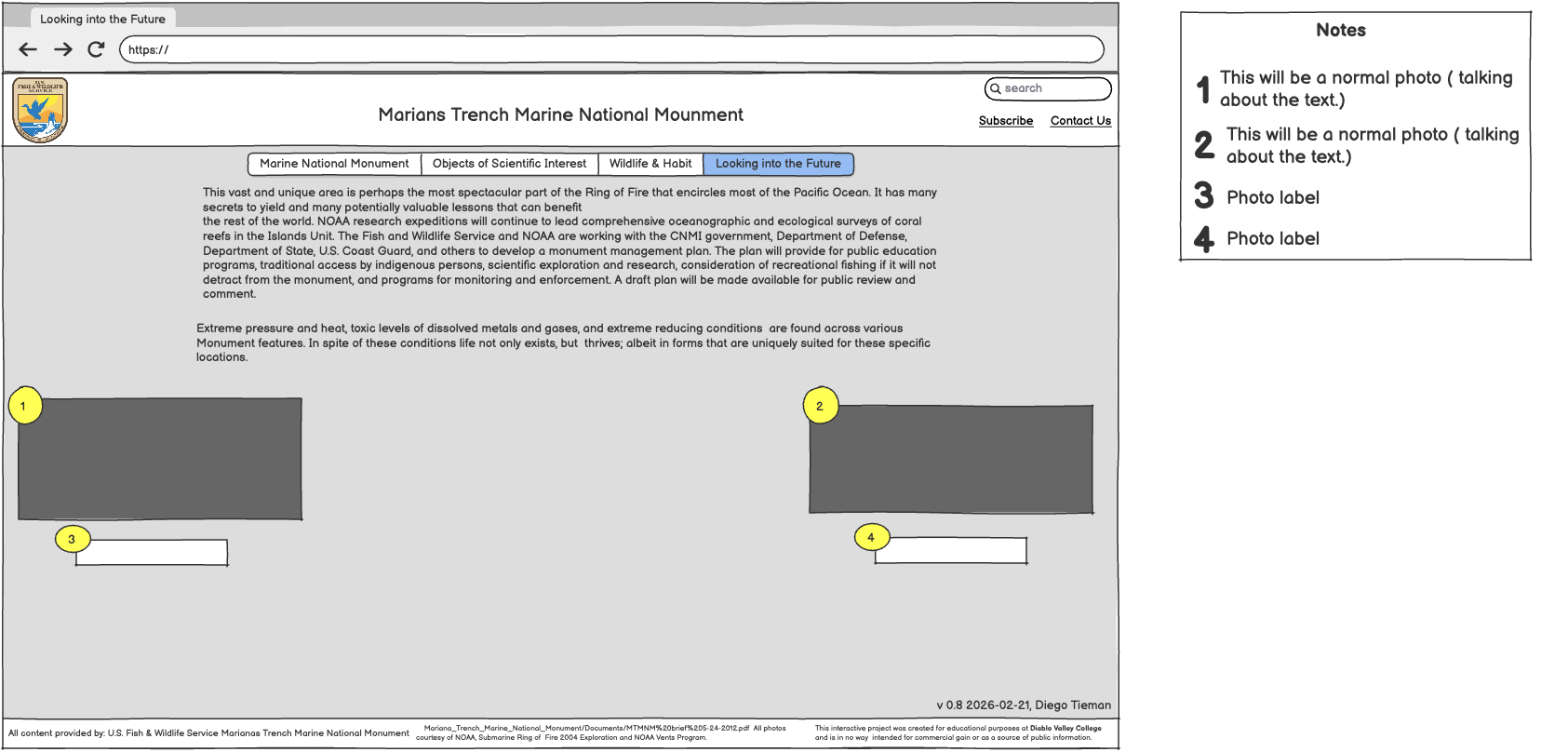Screen dimensions: 1568x752
Task: Click footer text 'All content provided by'
Action: coord(208,733)
